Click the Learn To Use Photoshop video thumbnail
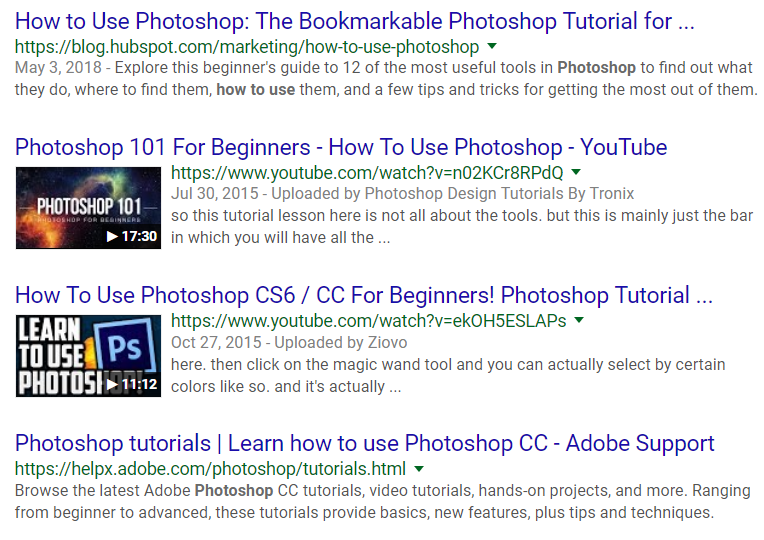 click(x=88, y=356)
